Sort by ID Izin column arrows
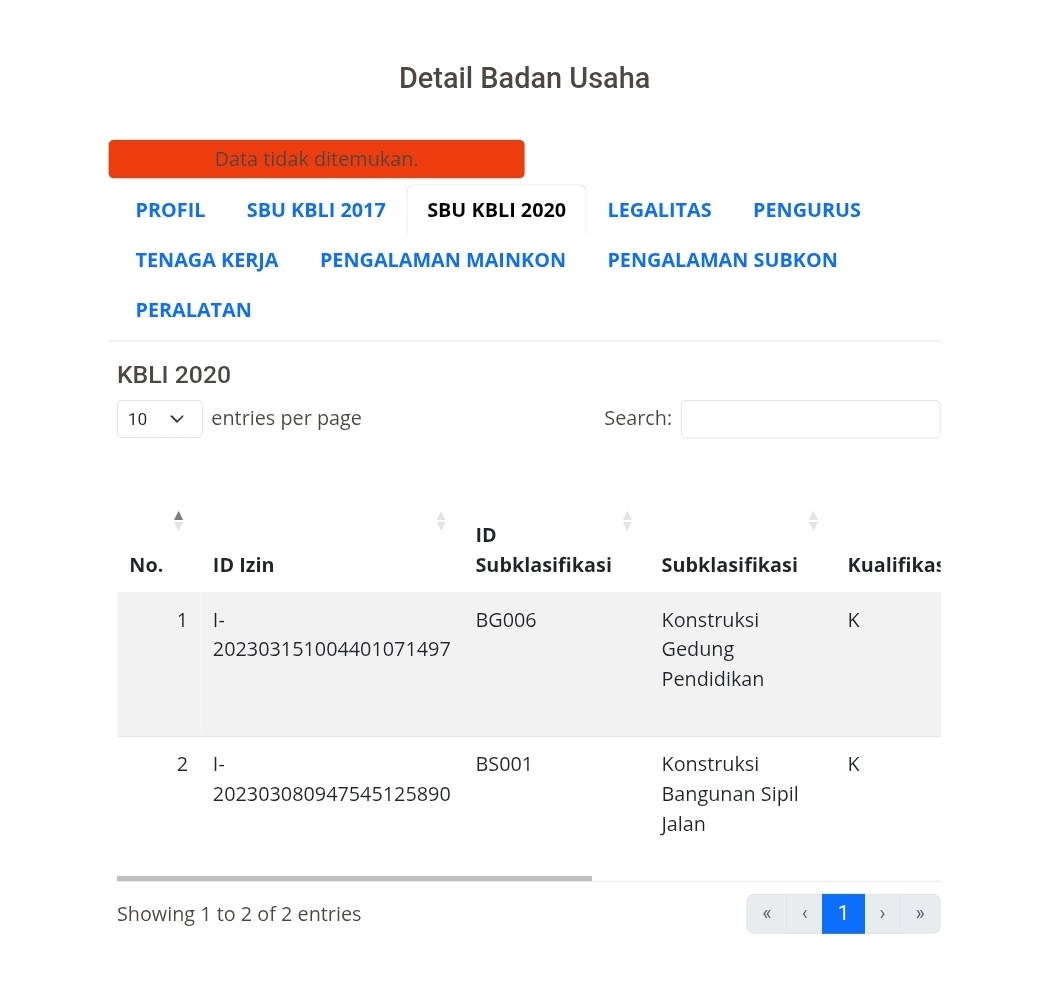1044x993 pixels. tap(440, 521)
